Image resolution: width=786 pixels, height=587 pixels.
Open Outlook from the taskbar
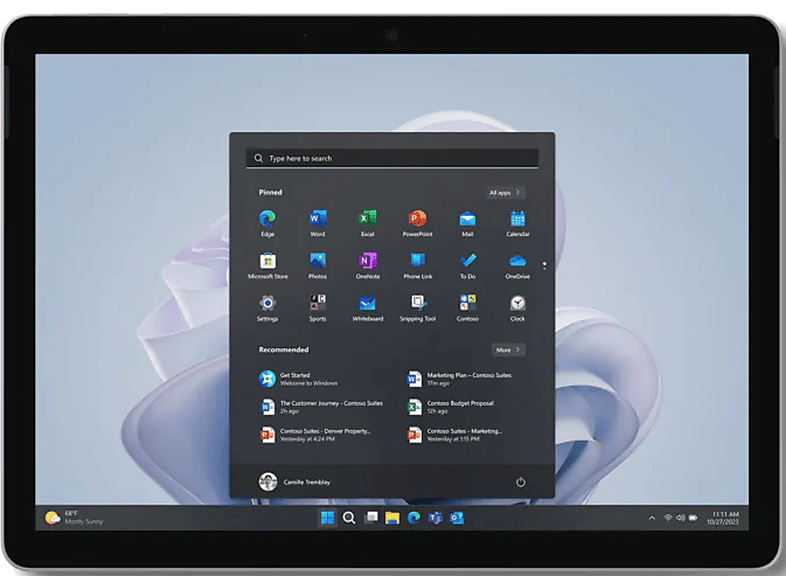point(457,517)
